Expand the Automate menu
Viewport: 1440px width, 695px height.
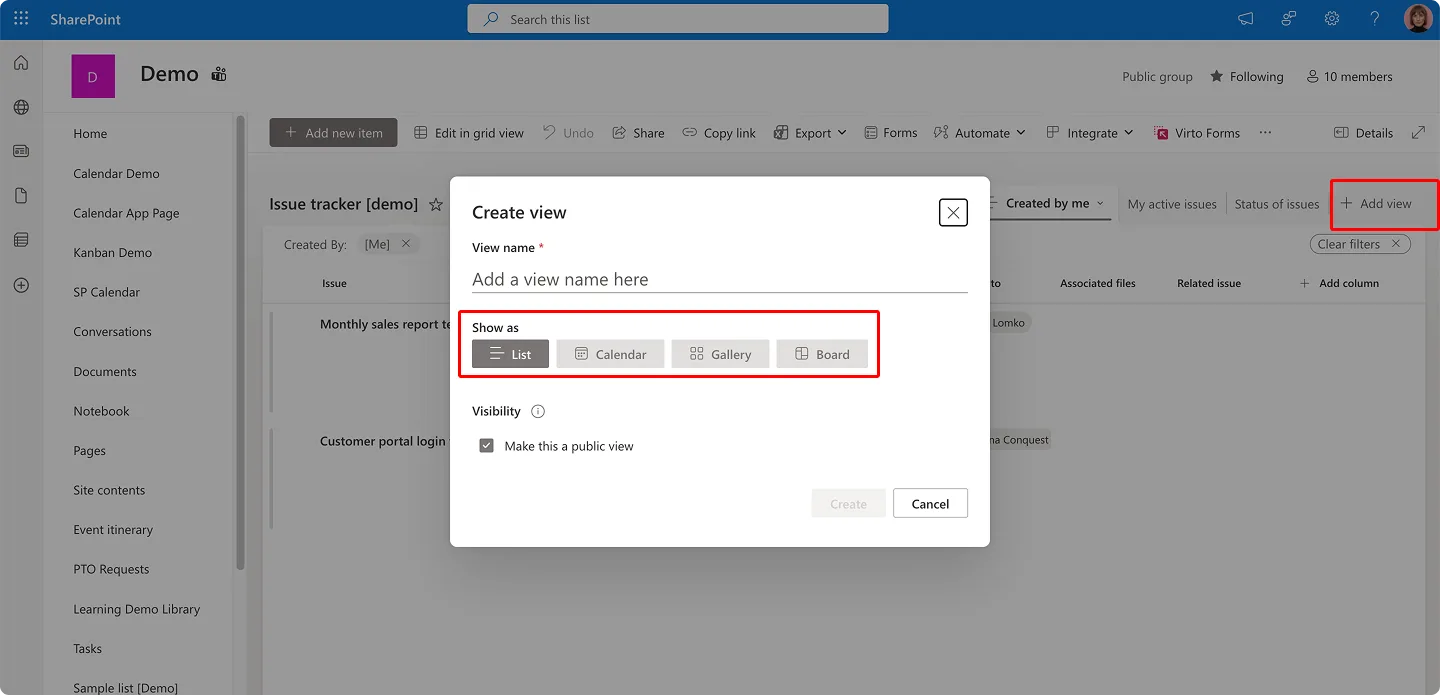(979, 132)
